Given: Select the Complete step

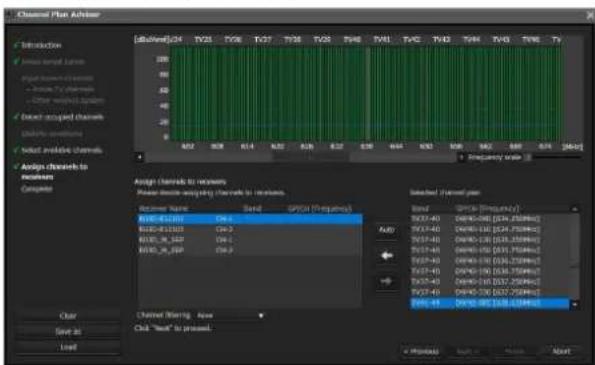Looking at the screenshot, I should (x=37, y=189).
